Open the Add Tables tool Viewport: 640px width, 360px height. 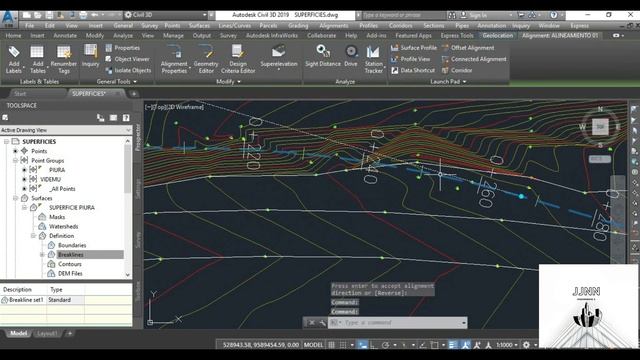(x=38, y=59)
